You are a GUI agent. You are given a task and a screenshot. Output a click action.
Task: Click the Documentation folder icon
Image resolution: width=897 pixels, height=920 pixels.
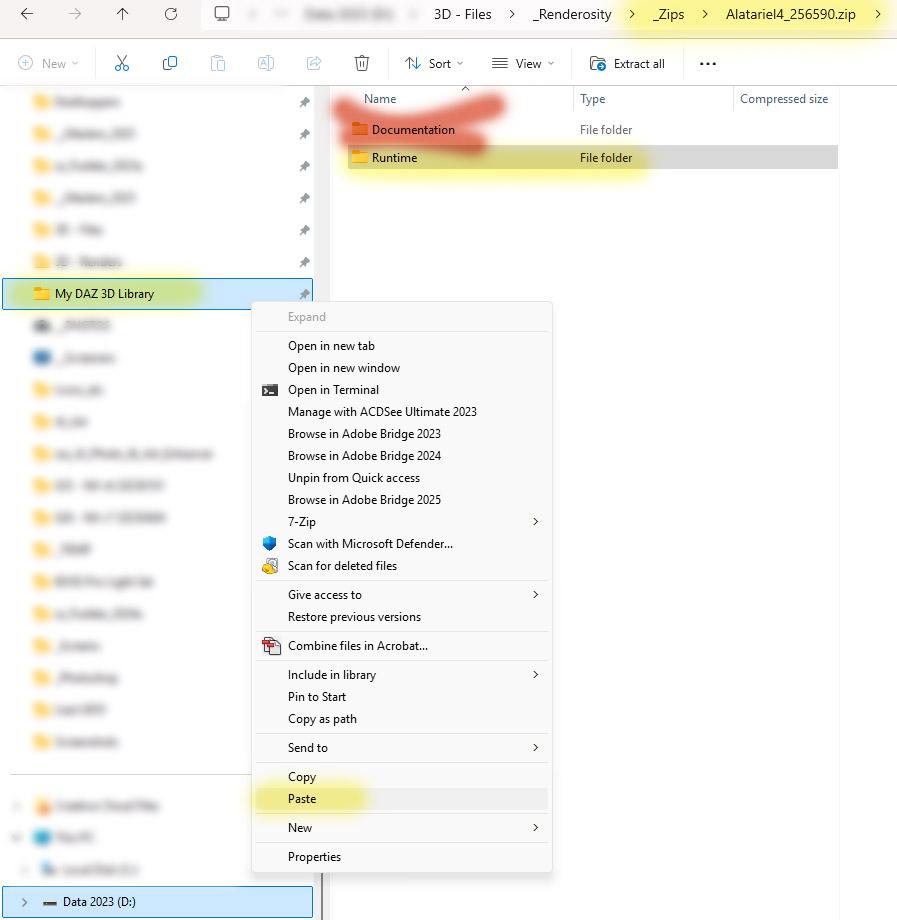pos(360,130)
